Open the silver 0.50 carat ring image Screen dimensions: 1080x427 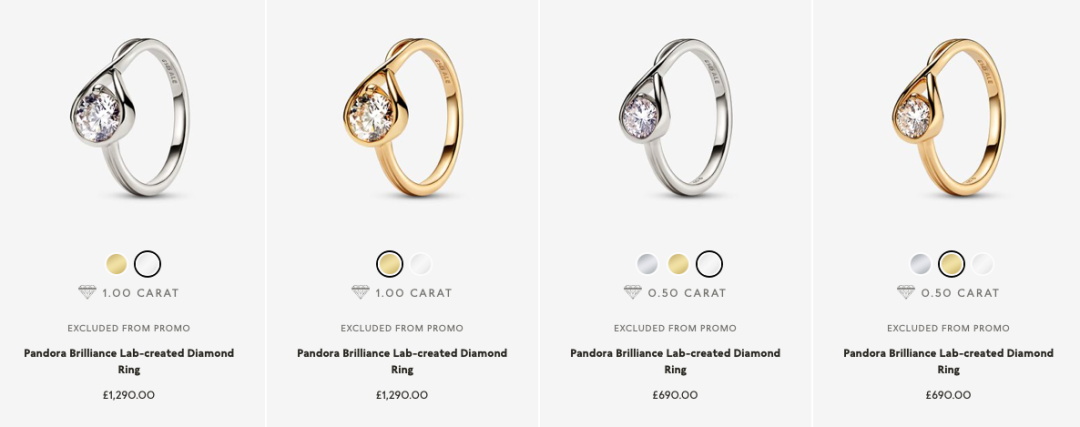point(676,117)
